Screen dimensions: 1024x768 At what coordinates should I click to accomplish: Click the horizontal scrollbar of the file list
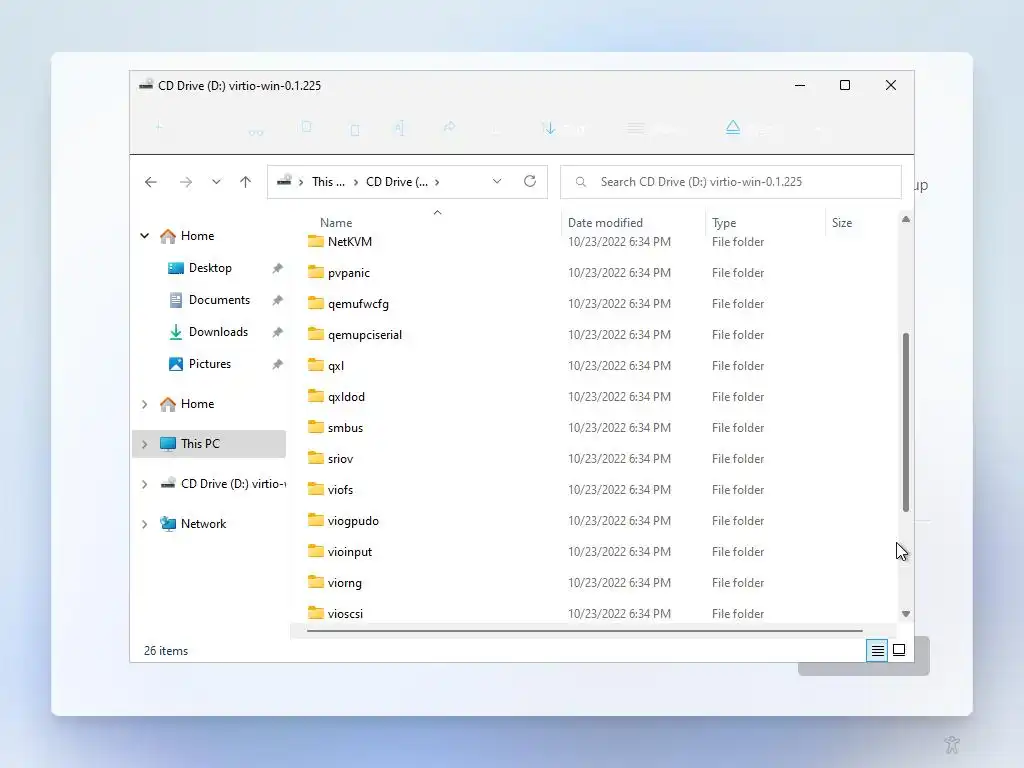pos(584,631)
